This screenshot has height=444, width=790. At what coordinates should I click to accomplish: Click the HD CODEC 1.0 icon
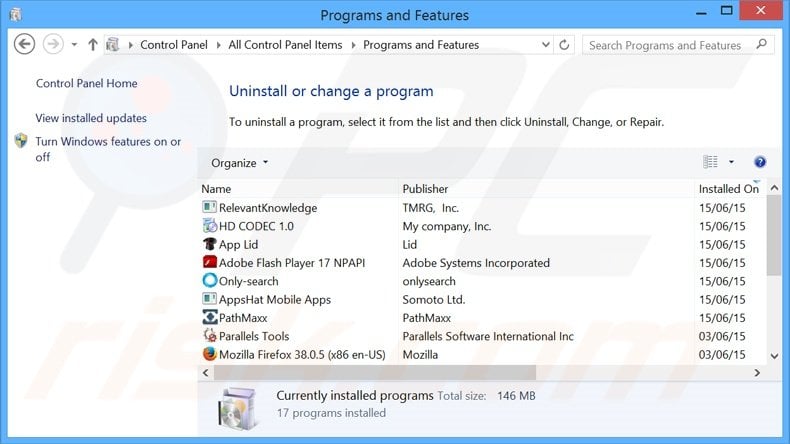[x=209, y=226]
